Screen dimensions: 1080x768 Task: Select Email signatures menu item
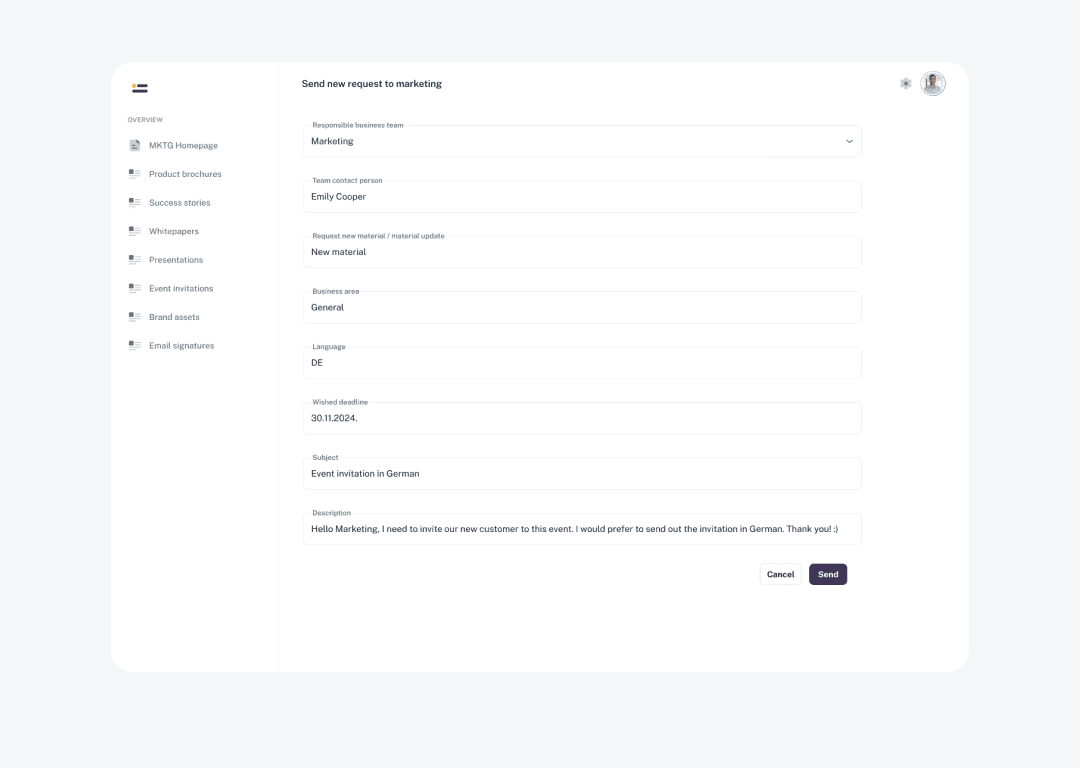pyautogui.click(x=181, y=346)
